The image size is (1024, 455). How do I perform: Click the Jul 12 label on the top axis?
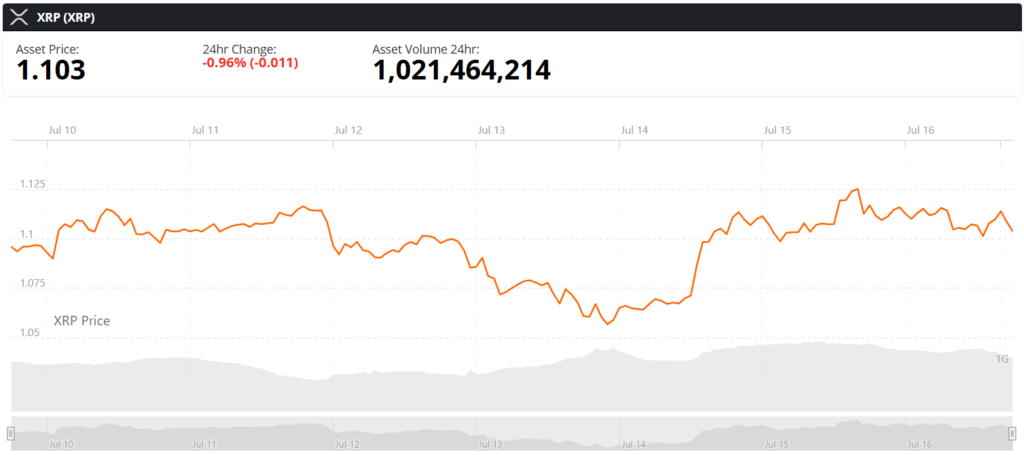(x=348, y=130)
